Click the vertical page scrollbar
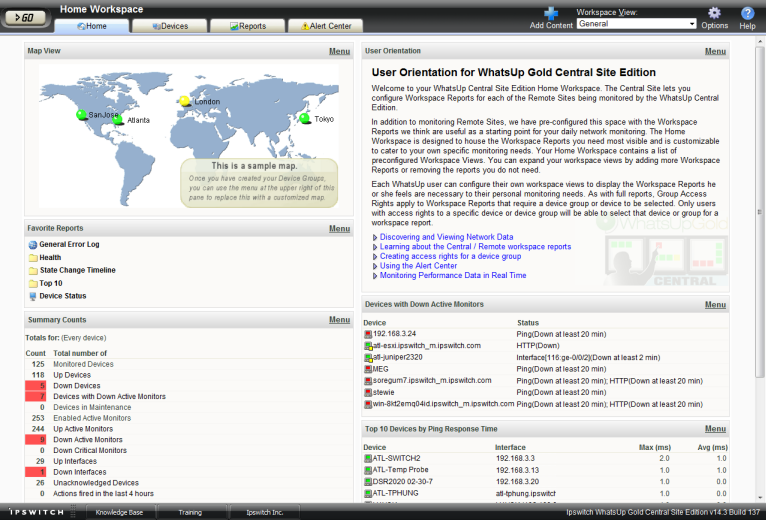The image size is (766, 520). [x=759, y=213]
